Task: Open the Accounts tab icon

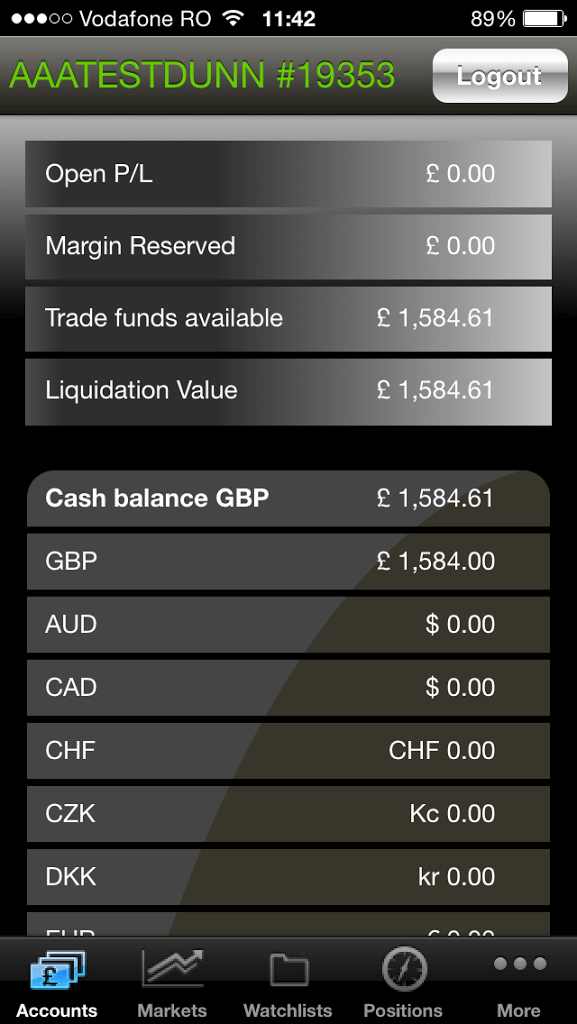Action: [57, 970]
